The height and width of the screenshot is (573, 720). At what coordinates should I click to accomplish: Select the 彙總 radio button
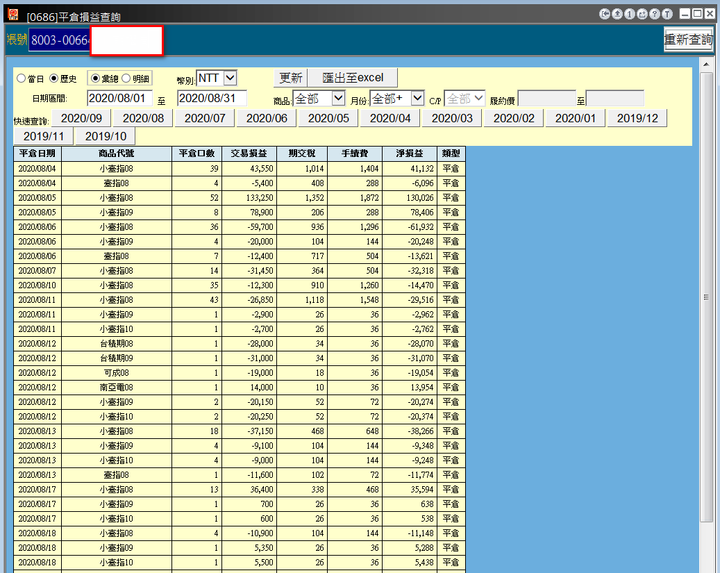click(95, 79)
